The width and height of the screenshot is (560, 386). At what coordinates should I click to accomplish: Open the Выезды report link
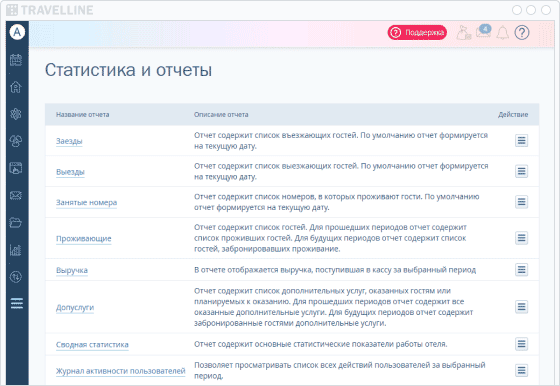point(70,172)
